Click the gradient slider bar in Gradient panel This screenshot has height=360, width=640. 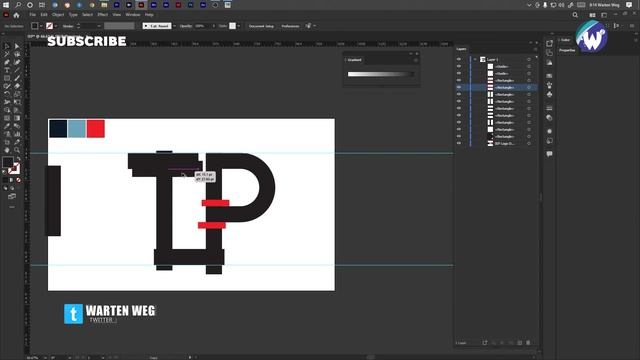380,74
